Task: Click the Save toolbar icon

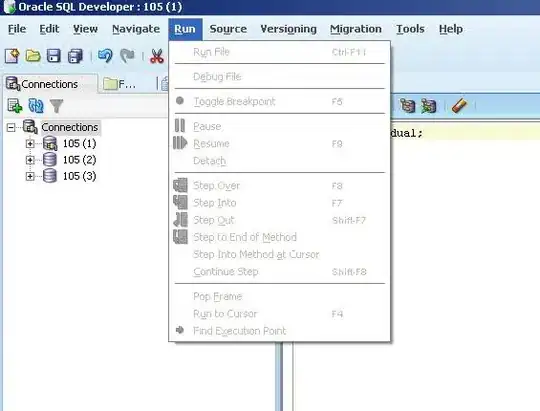Action: pos(54,56)
